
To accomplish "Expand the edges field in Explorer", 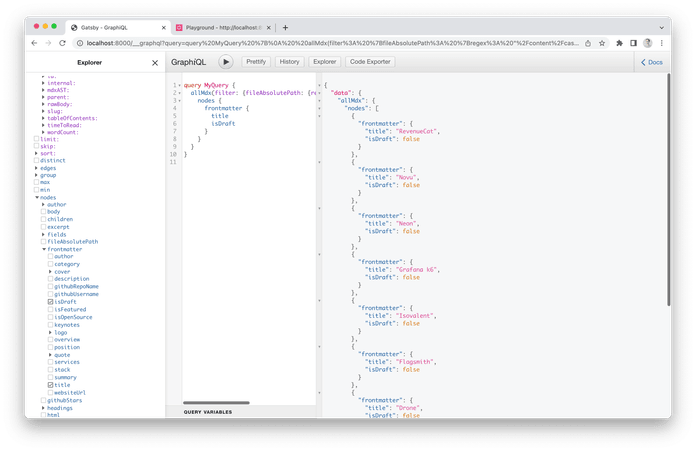I will click(x=37, y=167).
